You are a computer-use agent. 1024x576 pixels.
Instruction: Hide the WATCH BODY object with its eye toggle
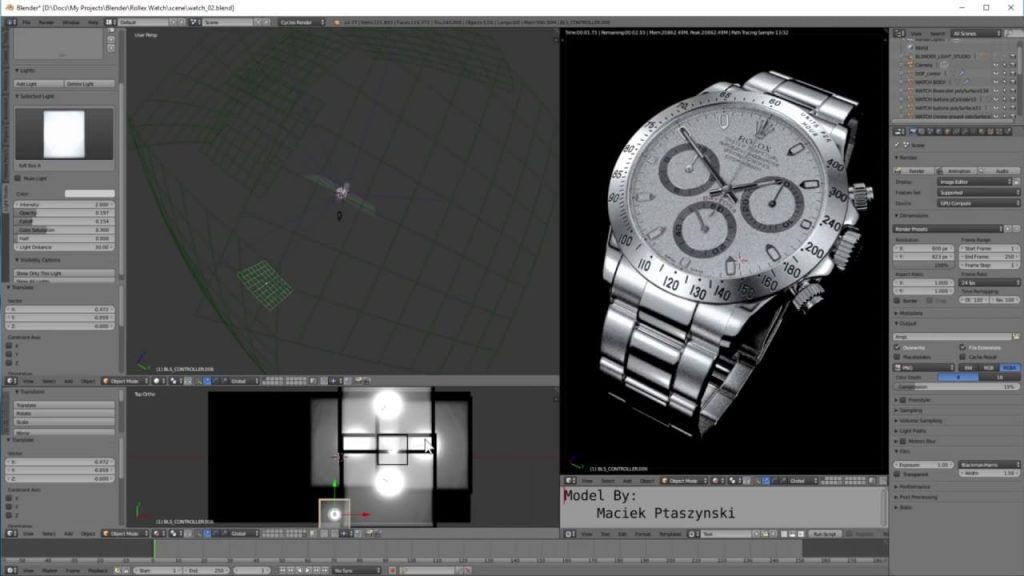(x=996, y=81)
